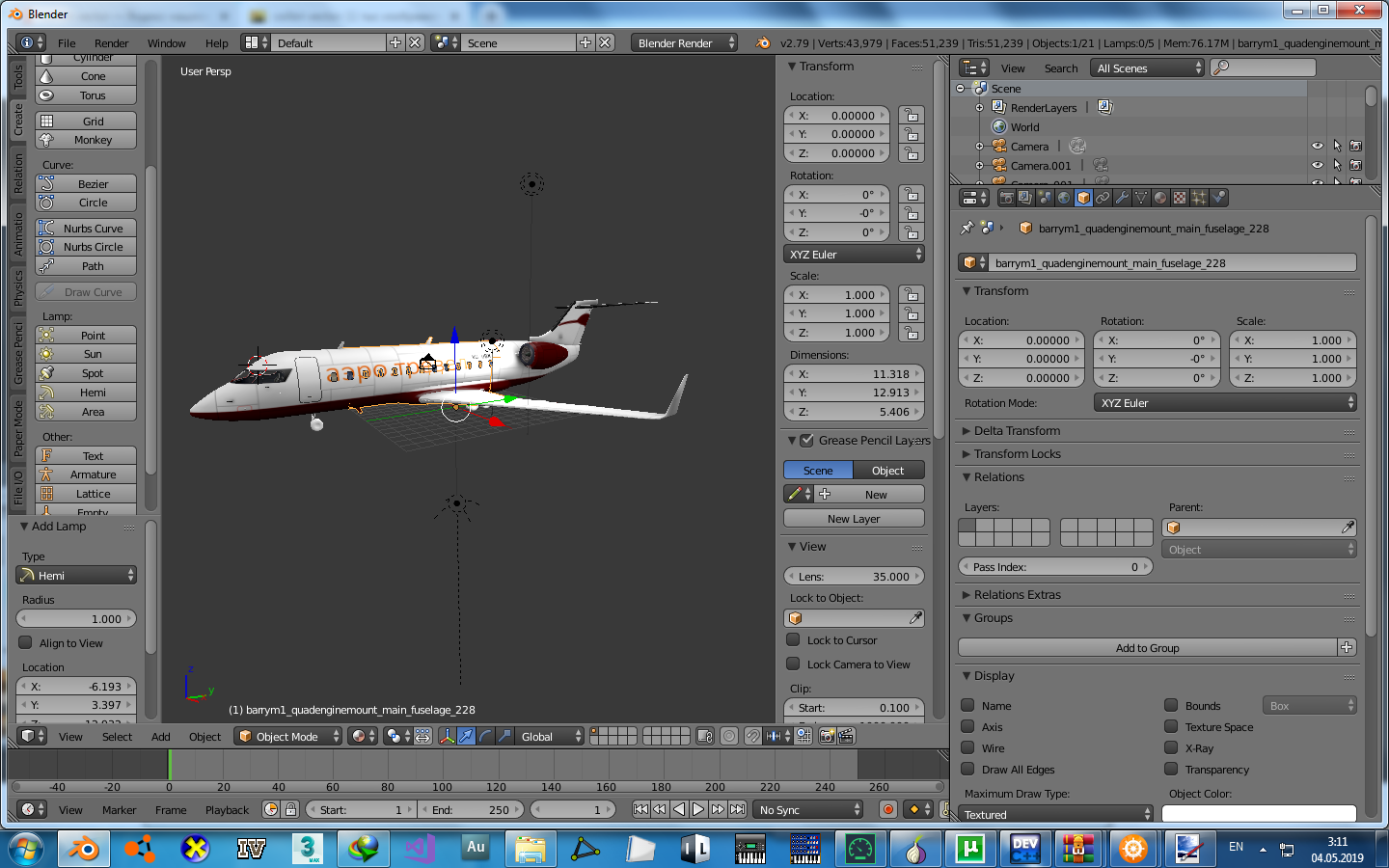Open the Render properties tab (camera icon)
Viewport: 1389px width, 868px height.
1006,198
